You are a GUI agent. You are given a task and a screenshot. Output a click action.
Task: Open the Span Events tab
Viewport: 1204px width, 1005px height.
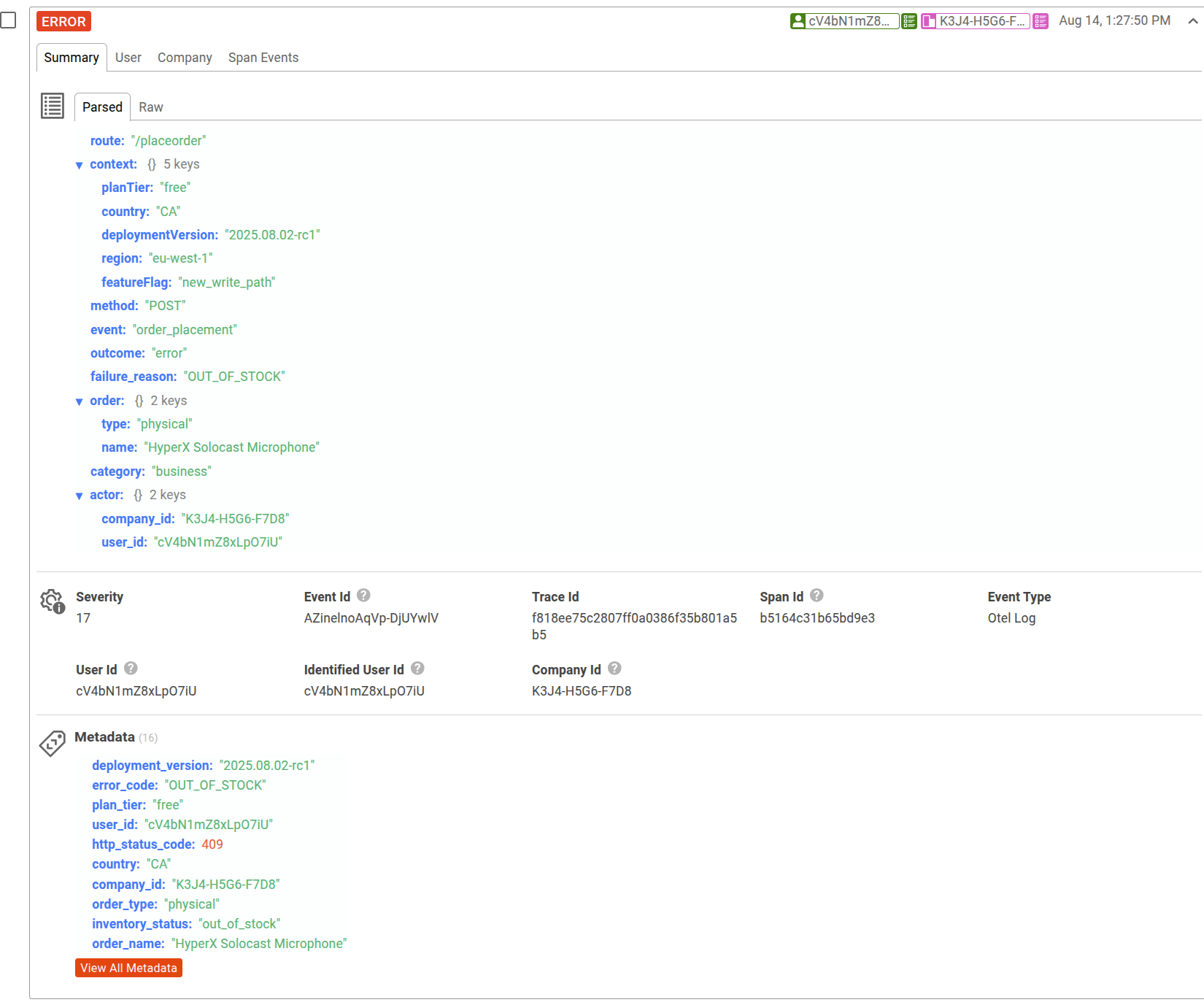[x=263, y=57]
